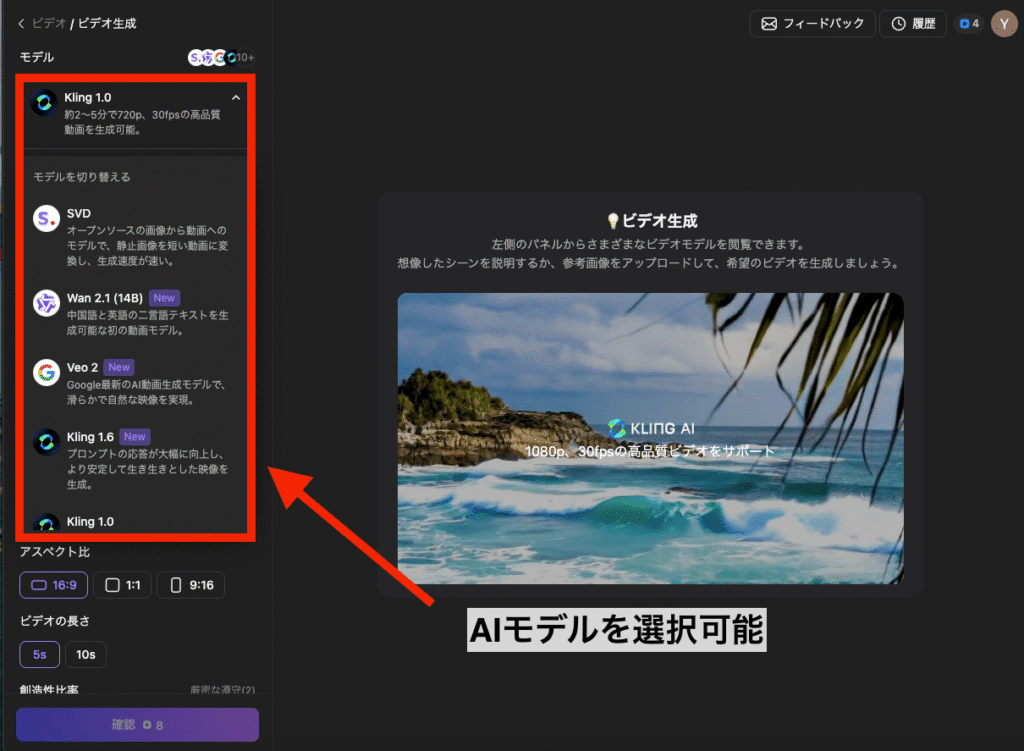Click the アスペクト比 section label

pos(55,552)
